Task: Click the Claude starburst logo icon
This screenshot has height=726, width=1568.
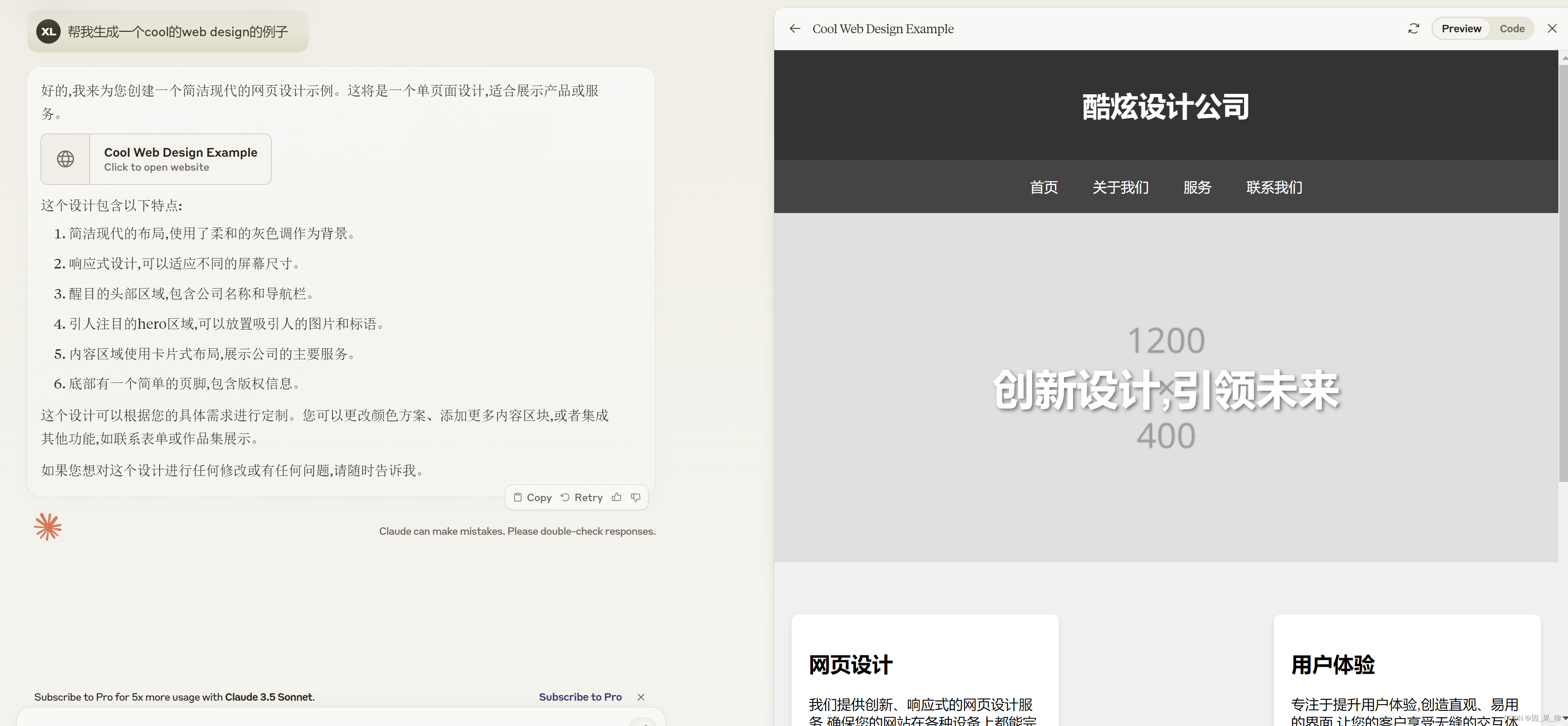Action: click(48, 526)
